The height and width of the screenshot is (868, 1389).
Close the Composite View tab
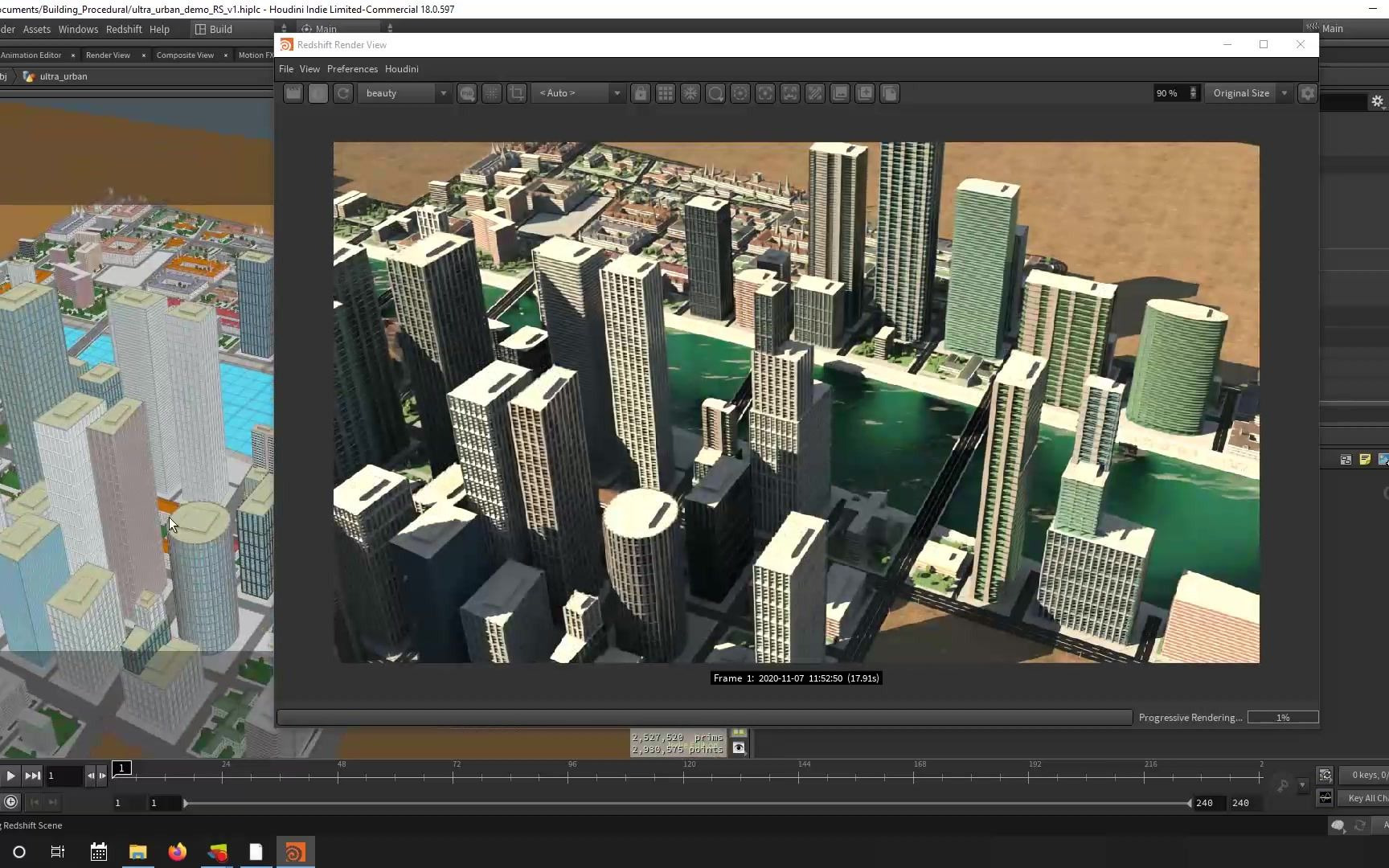pos(226,55)
